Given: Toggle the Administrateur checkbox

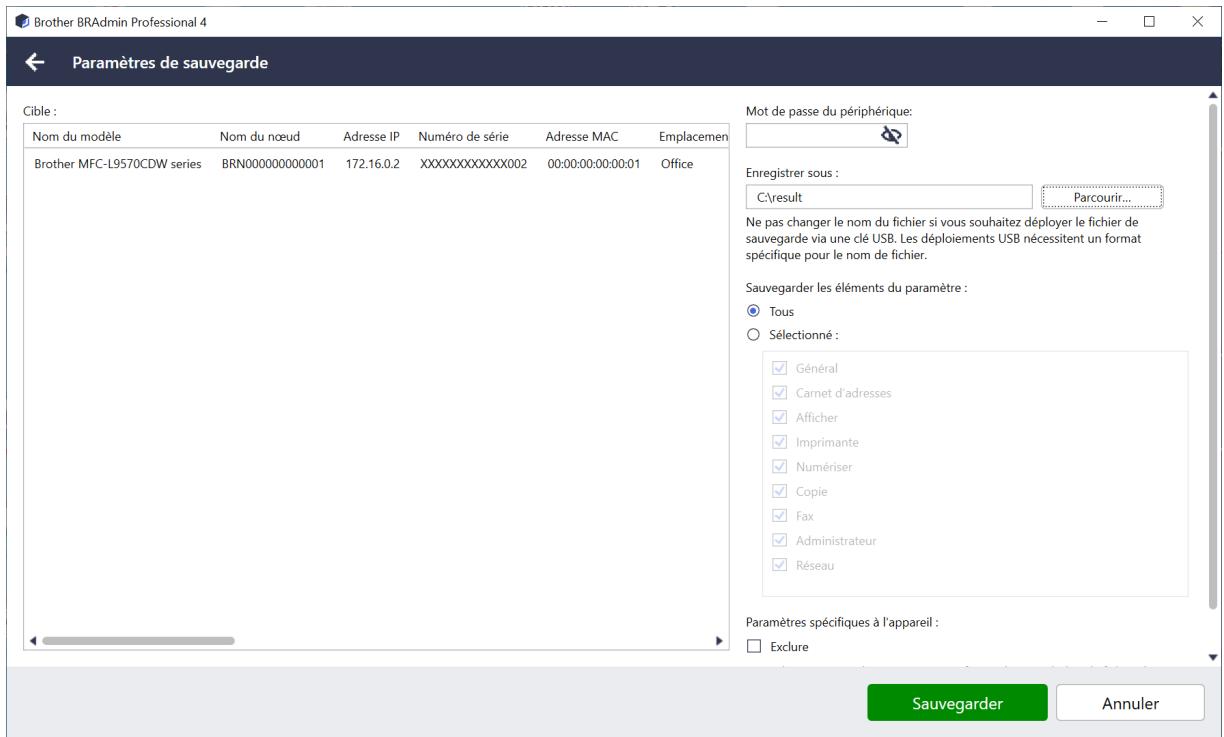Looking at the screenshot, I should pos(781,541).
